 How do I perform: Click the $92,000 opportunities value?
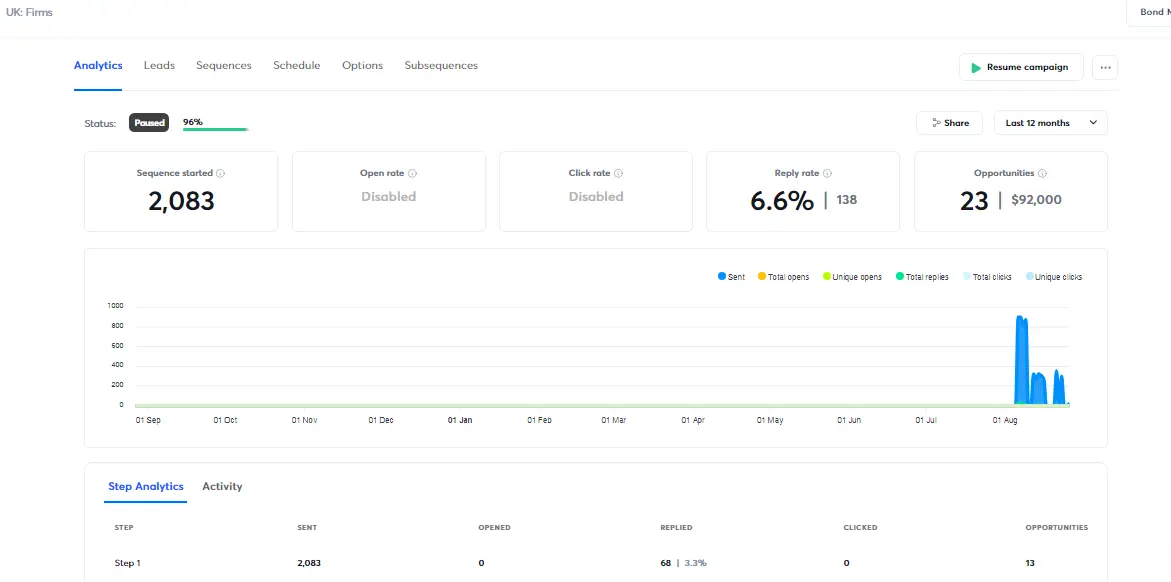coord(1037,200)
